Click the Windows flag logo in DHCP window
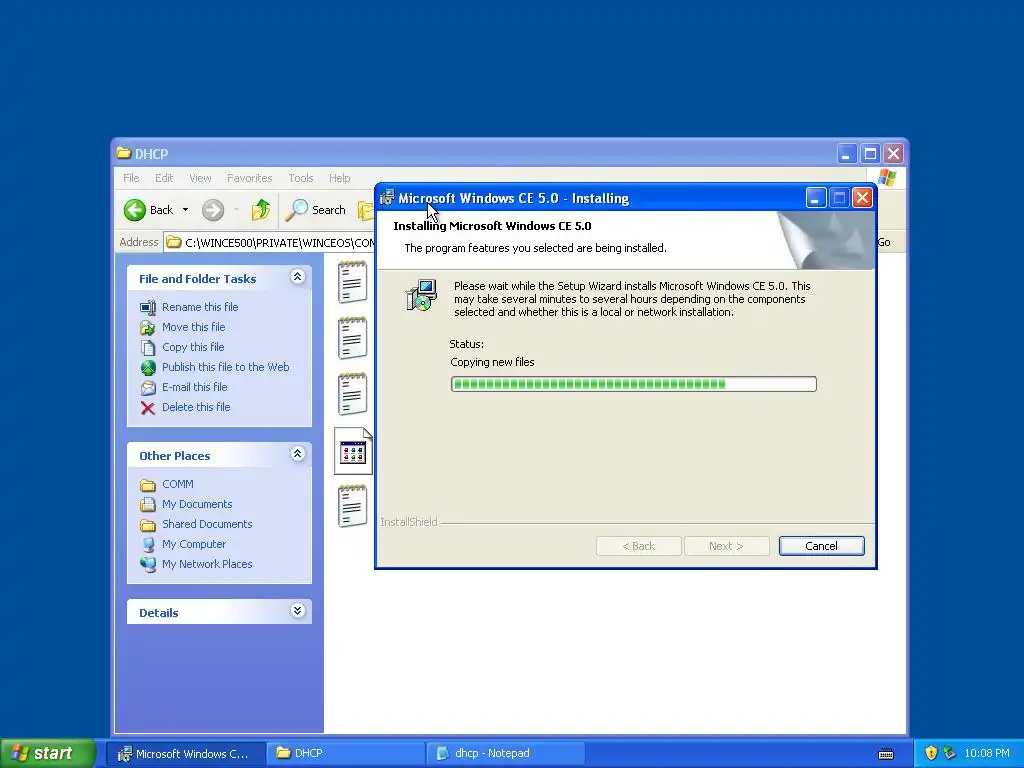The image size is (1024, 768). [x=887, y=178]
